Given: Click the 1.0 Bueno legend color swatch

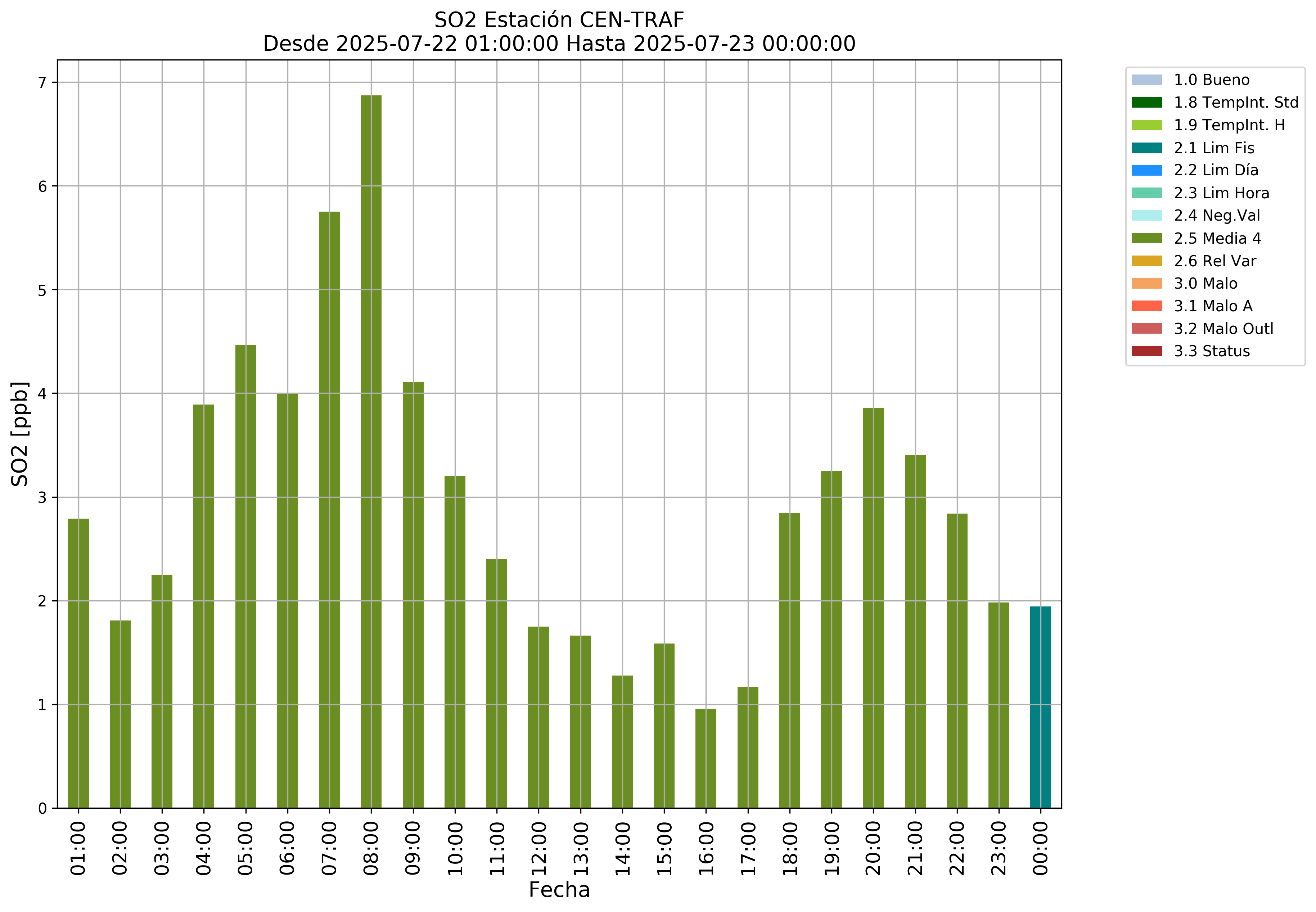Looking at the screenshot, I should (x=1146, y=80).
